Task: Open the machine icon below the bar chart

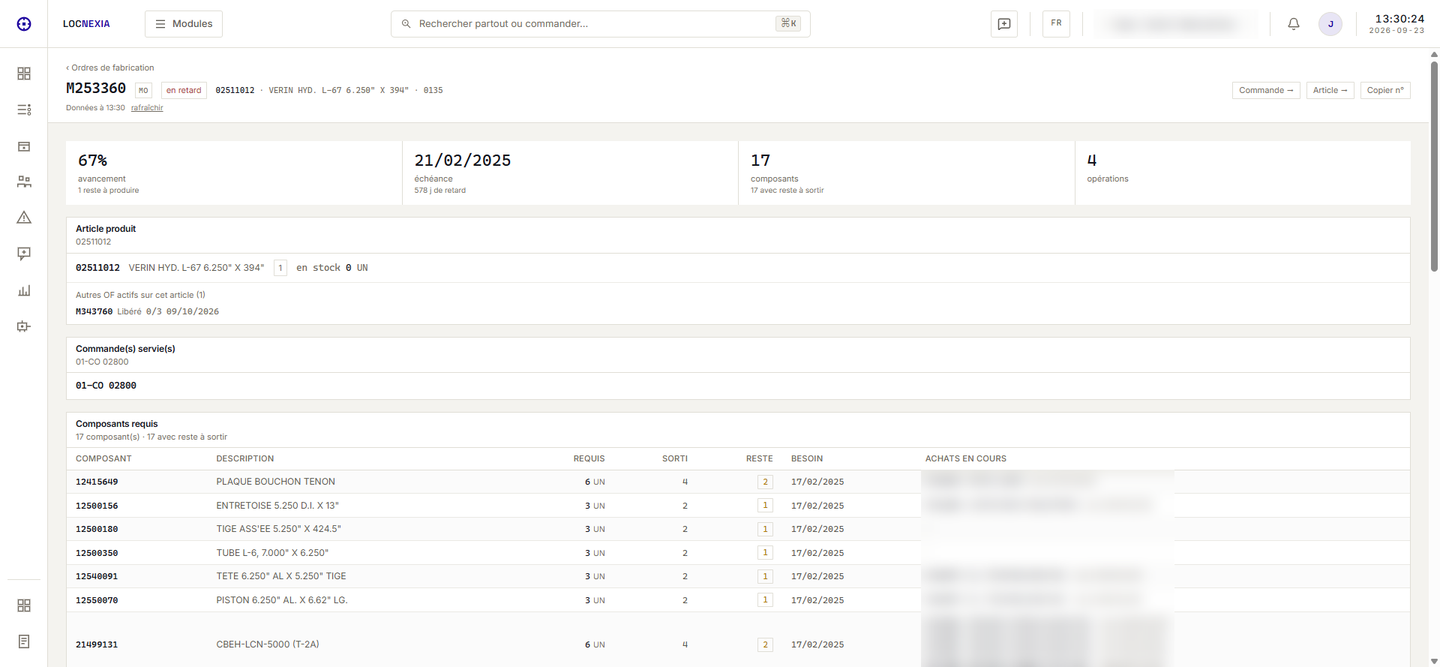Action: click(24, 326)
